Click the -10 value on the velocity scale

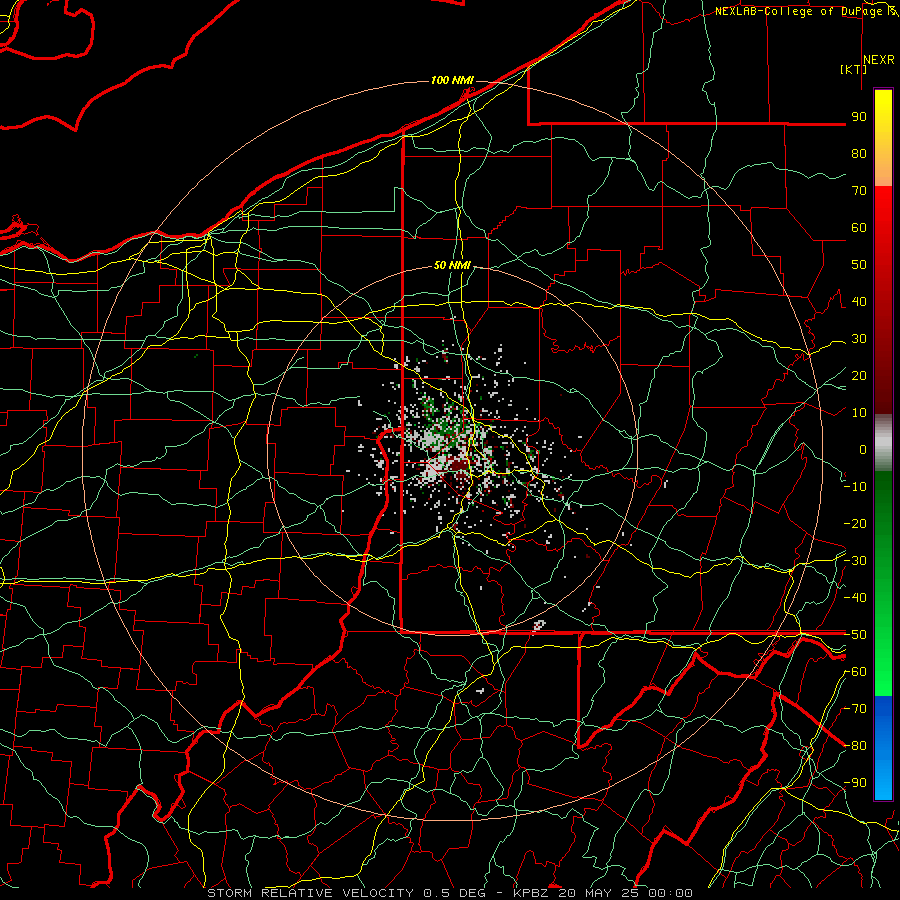855,487
